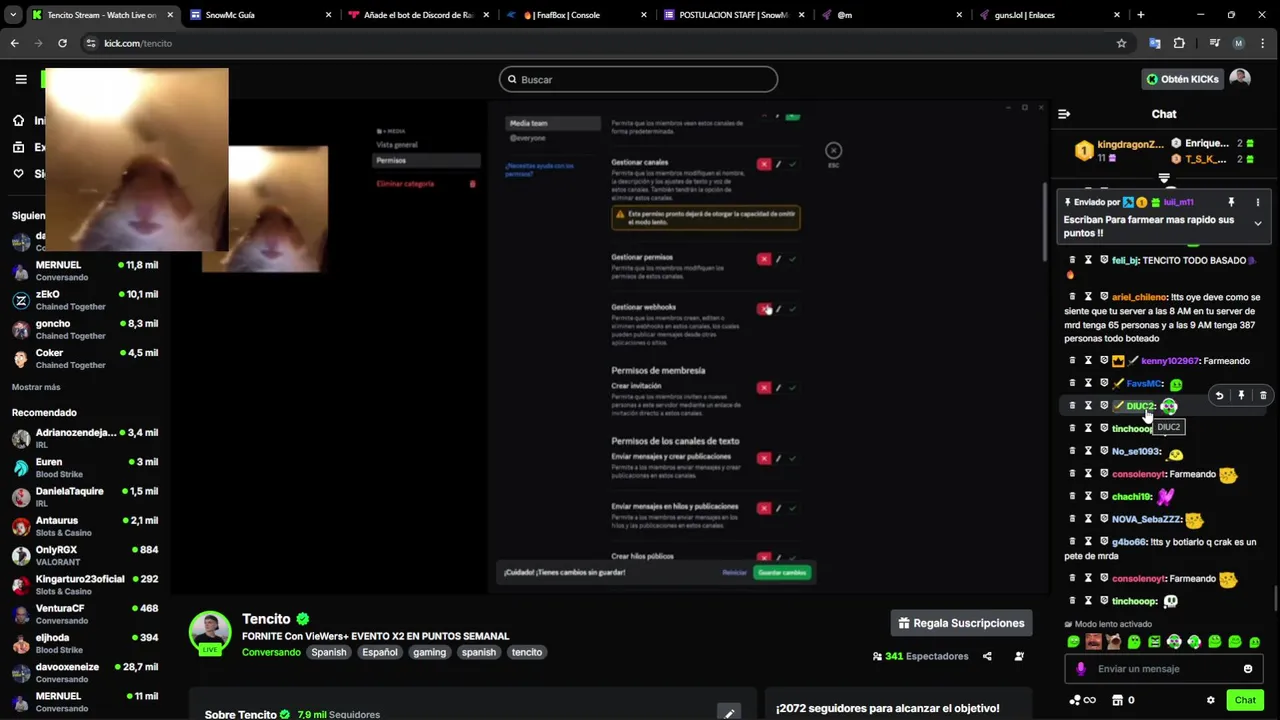Image resolution: width=1280 pixels, height=720 pixels.
Task: Go back with the browser back arrow
Action: click(14, 43)
